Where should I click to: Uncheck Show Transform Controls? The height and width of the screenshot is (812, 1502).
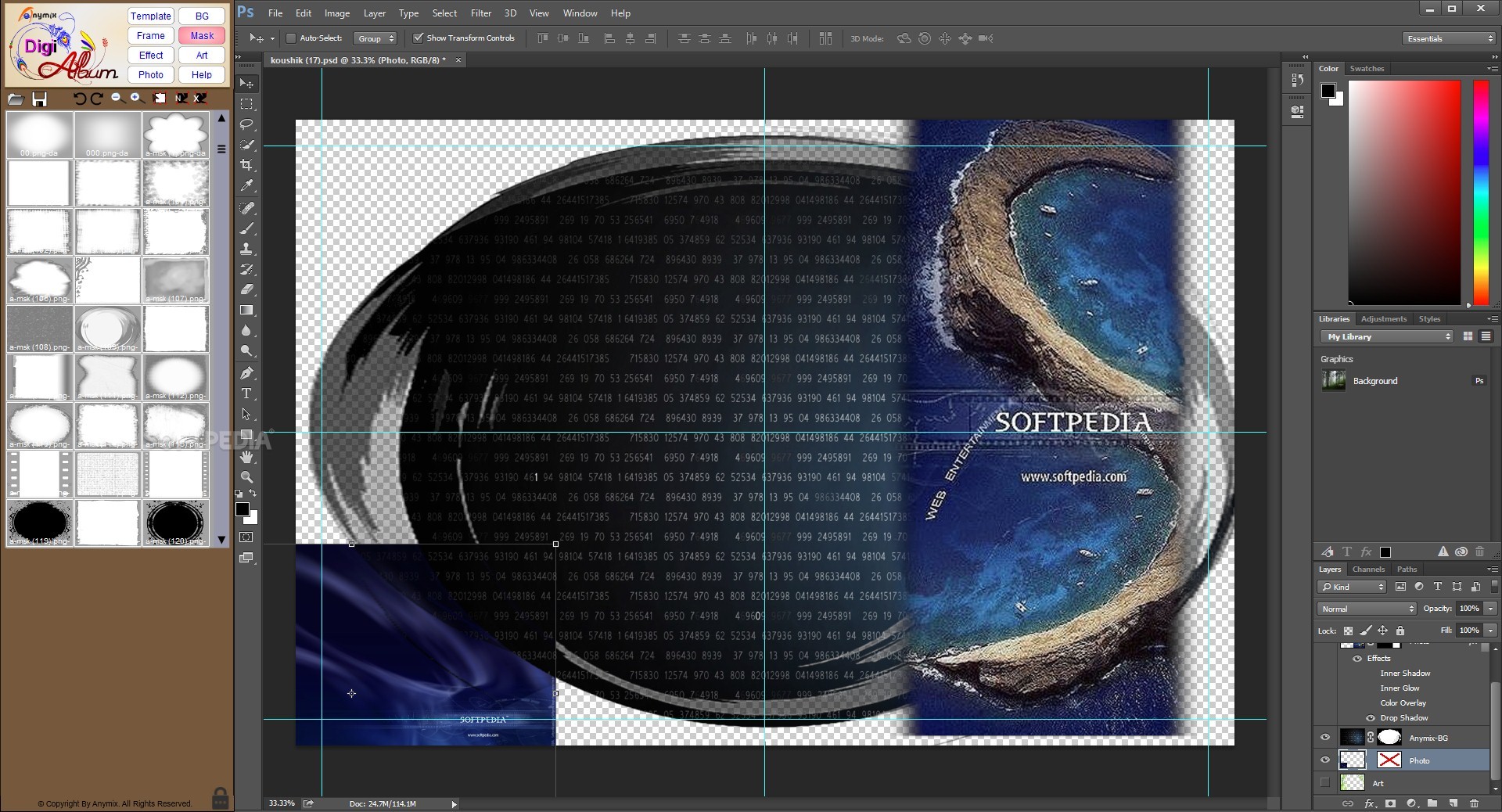click(419, 38)
